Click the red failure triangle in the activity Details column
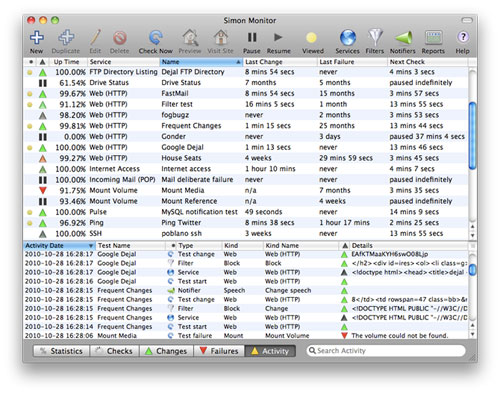500x394 pixels. [344, 335]
